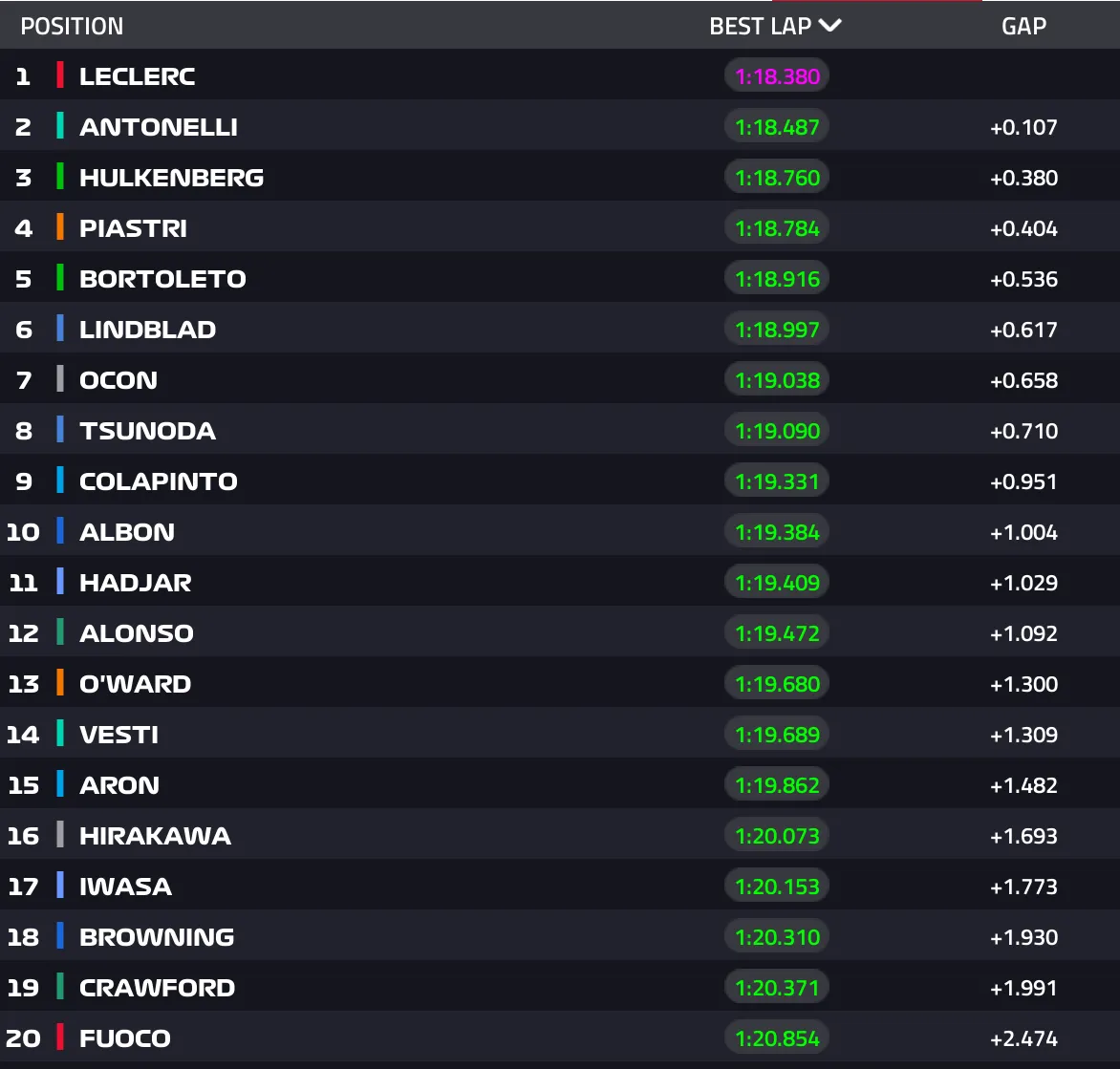Click the GAP column header
Viewport: 1120px width, 1069px height.
coord(1023,26)
